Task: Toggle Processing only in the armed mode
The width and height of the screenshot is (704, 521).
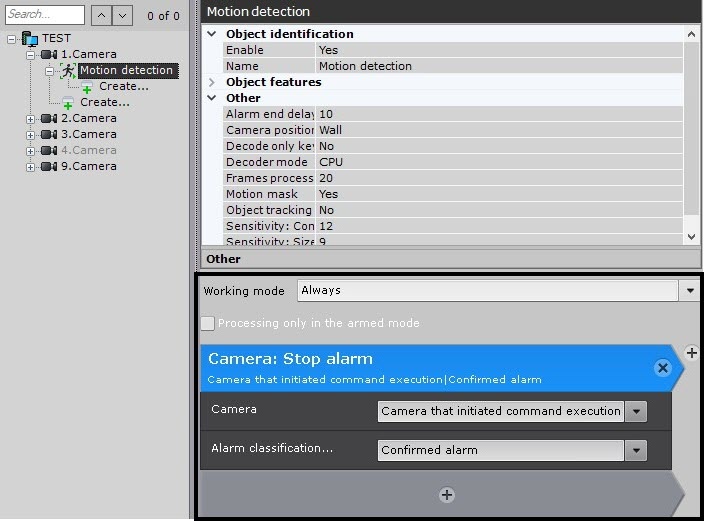Action: coord(208,323)
